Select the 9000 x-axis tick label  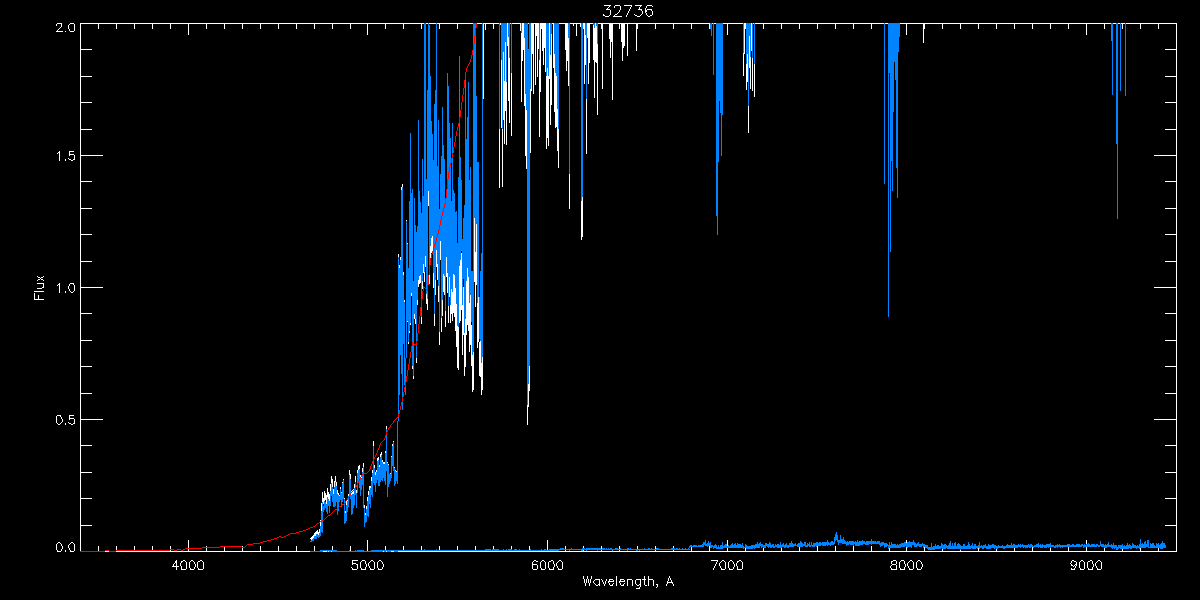click(1086, 566)
